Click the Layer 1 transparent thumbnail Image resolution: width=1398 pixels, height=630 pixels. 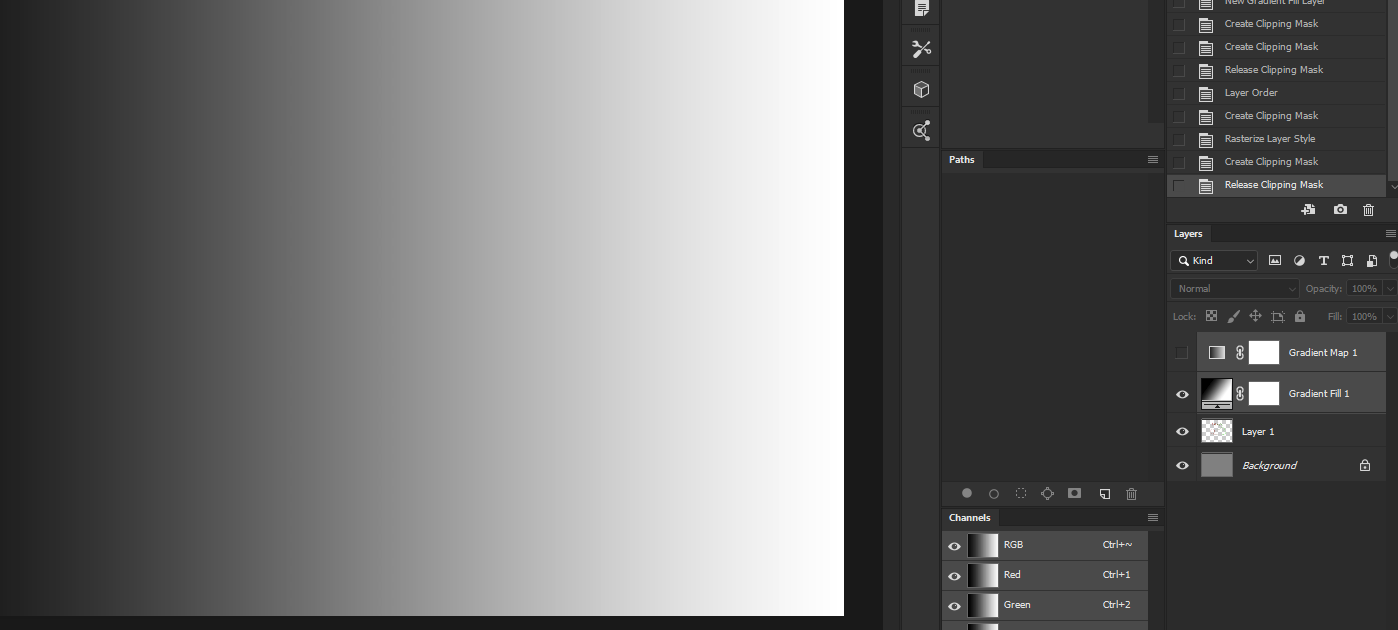[x=1217, y=431]
